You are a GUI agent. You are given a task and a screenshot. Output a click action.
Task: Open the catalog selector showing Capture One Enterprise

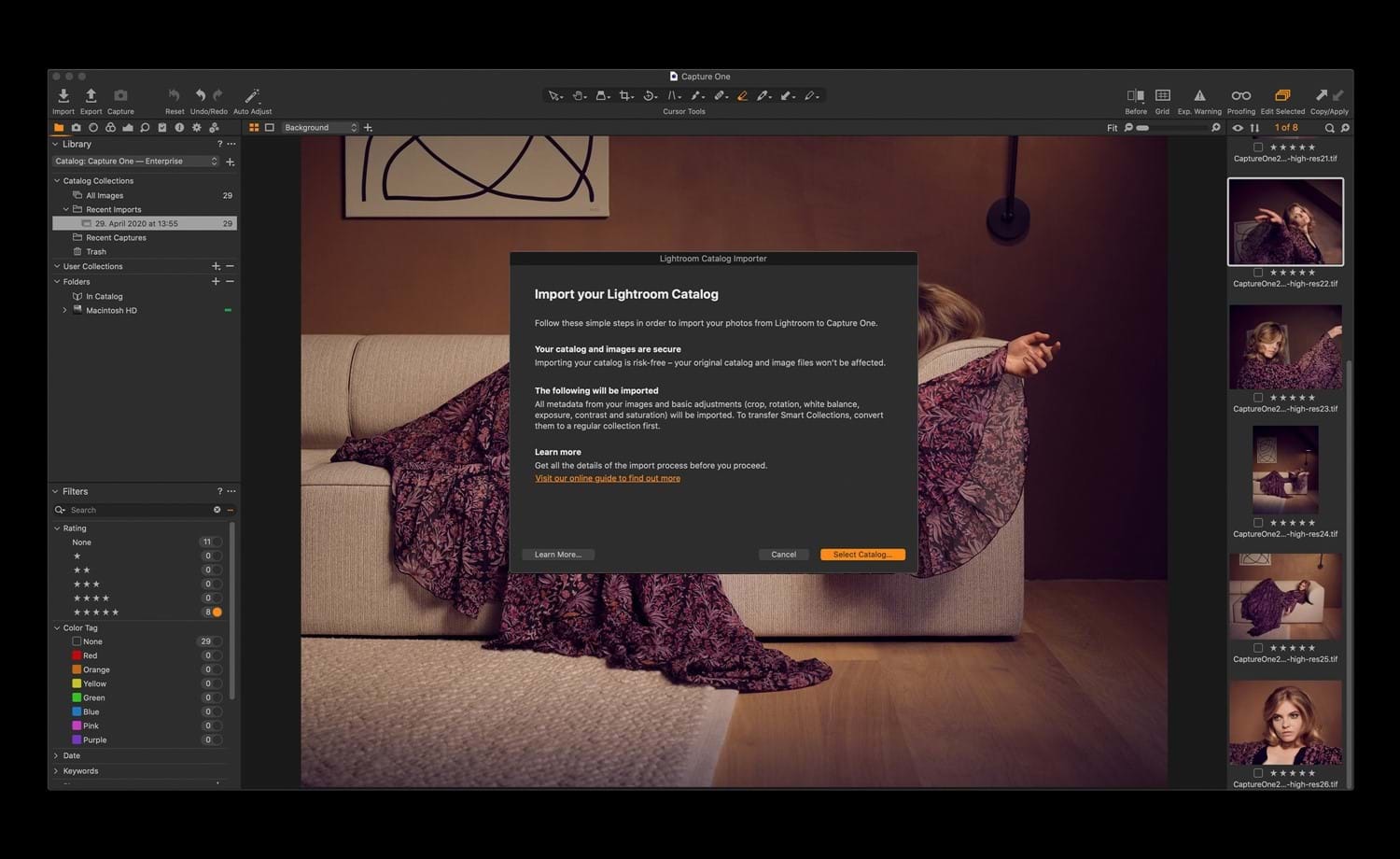136,161
